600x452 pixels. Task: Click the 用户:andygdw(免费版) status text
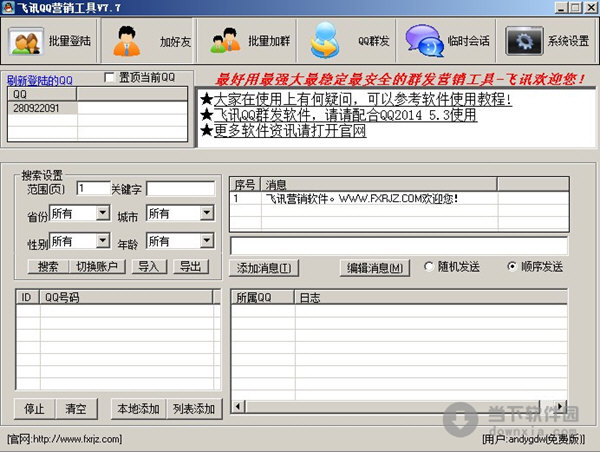(534, 439)
